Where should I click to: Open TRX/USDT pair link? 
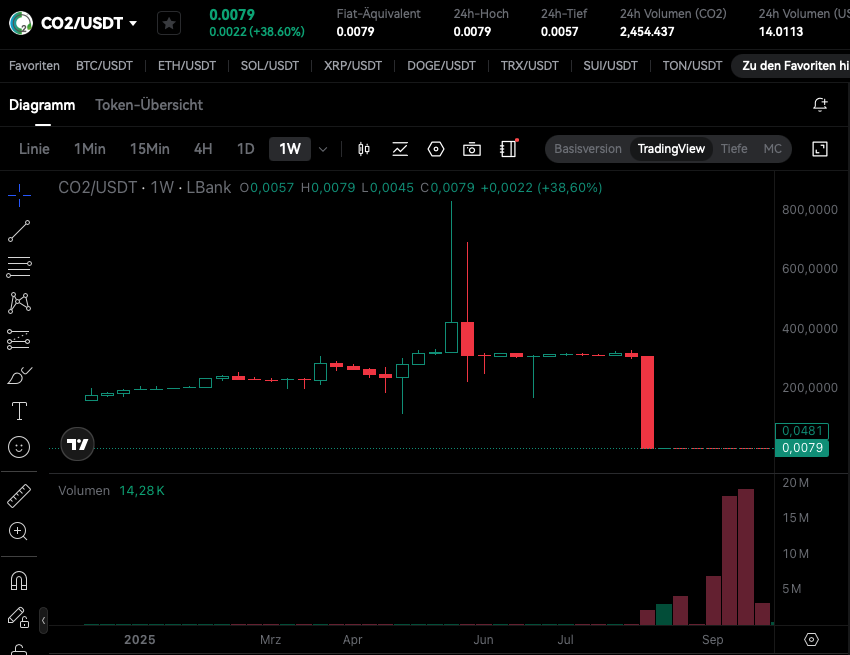[530, 66]
